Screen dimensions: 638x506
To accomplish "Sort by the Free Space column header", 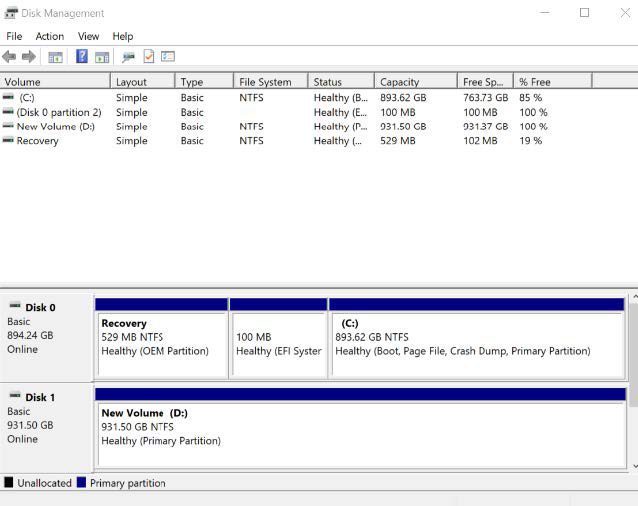I will coord(486,82).
